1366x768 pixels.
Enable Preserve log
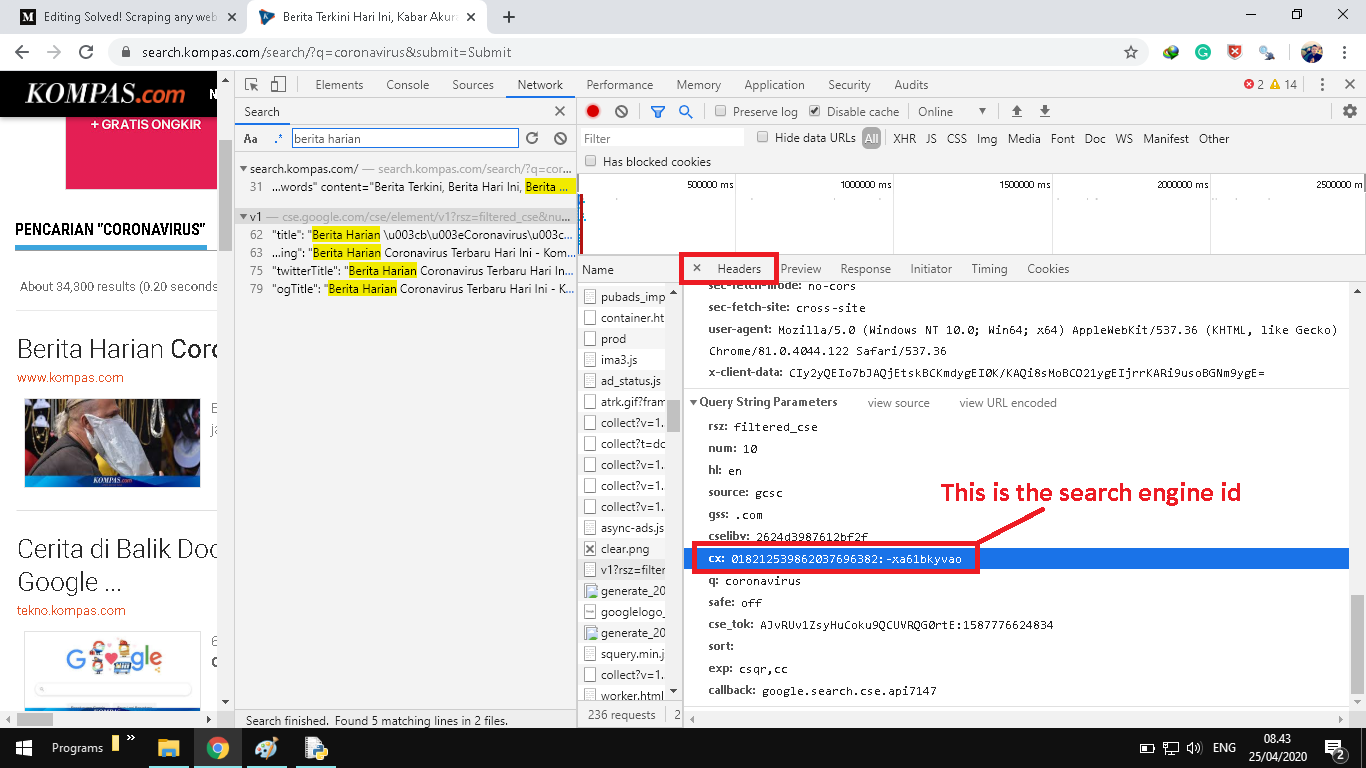click(x=717, y=111)
